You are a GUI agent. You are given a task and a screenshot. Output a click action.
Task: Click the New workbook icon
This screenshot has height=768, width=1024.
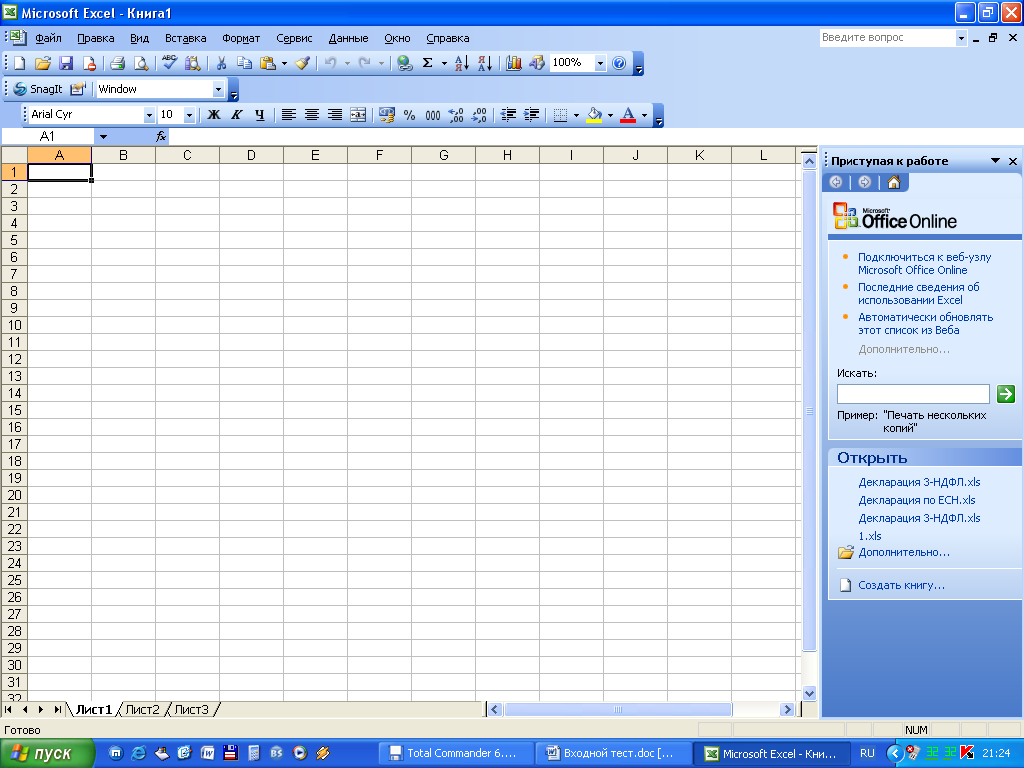click(x=20, y=63)
